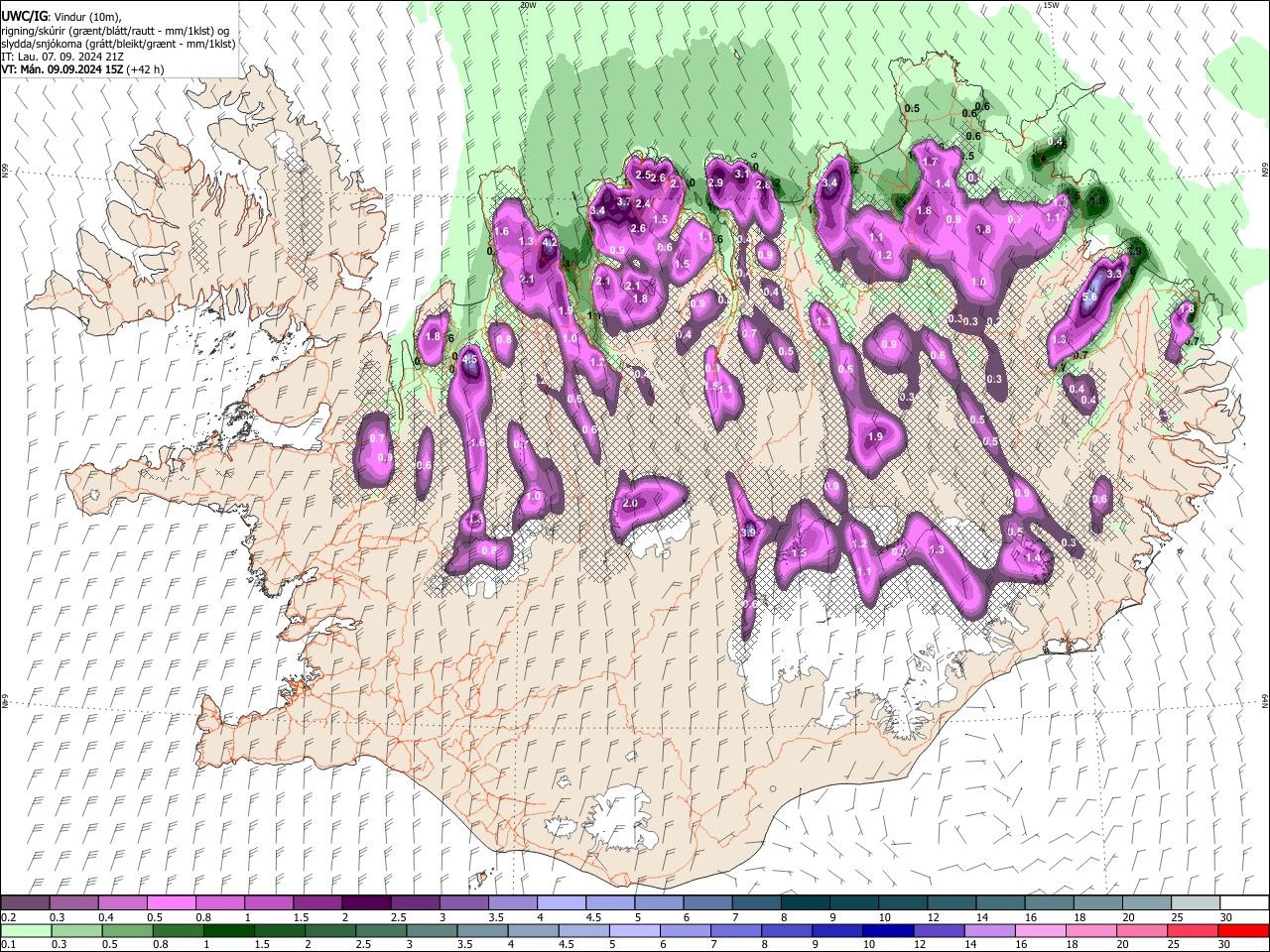The image size is (1270, 952).
Task: Choose the 6 slate-blue swatch, upper legend row
Action: (706, 903)
